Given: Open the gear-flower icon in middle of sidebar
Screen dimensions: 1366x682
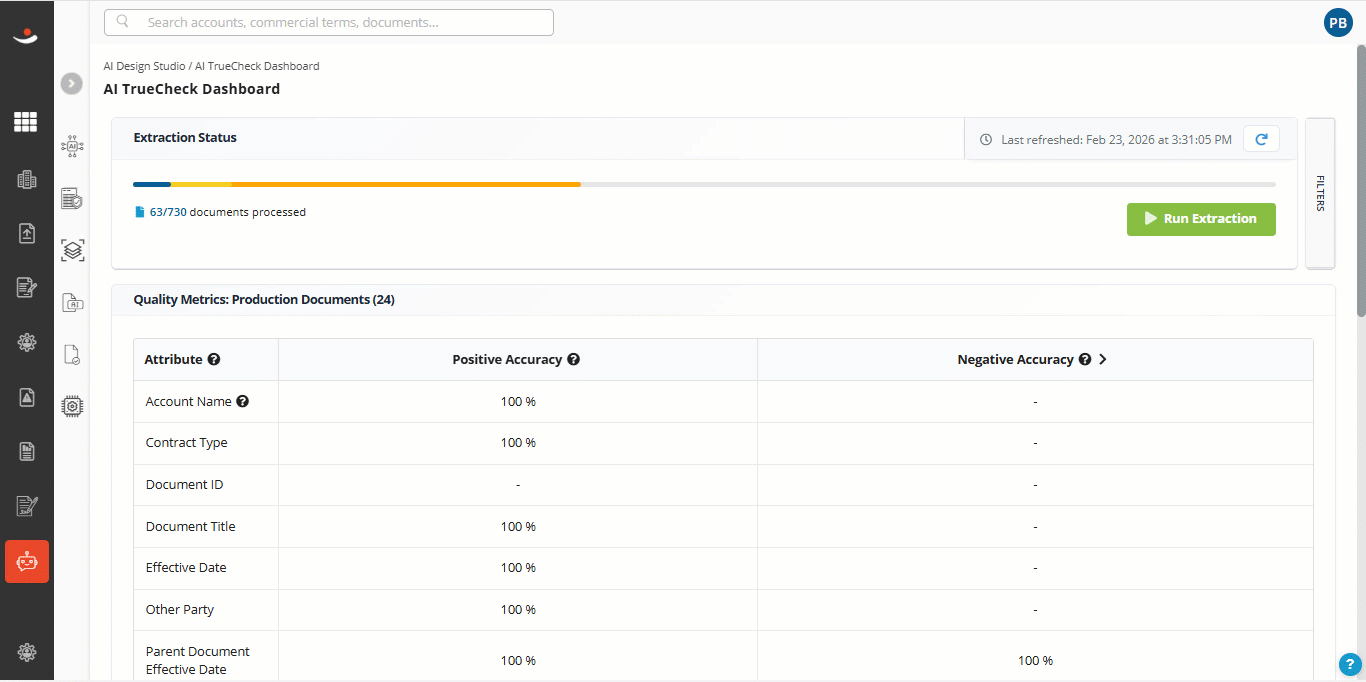Looking at the screenshot, I should (26, 342).
